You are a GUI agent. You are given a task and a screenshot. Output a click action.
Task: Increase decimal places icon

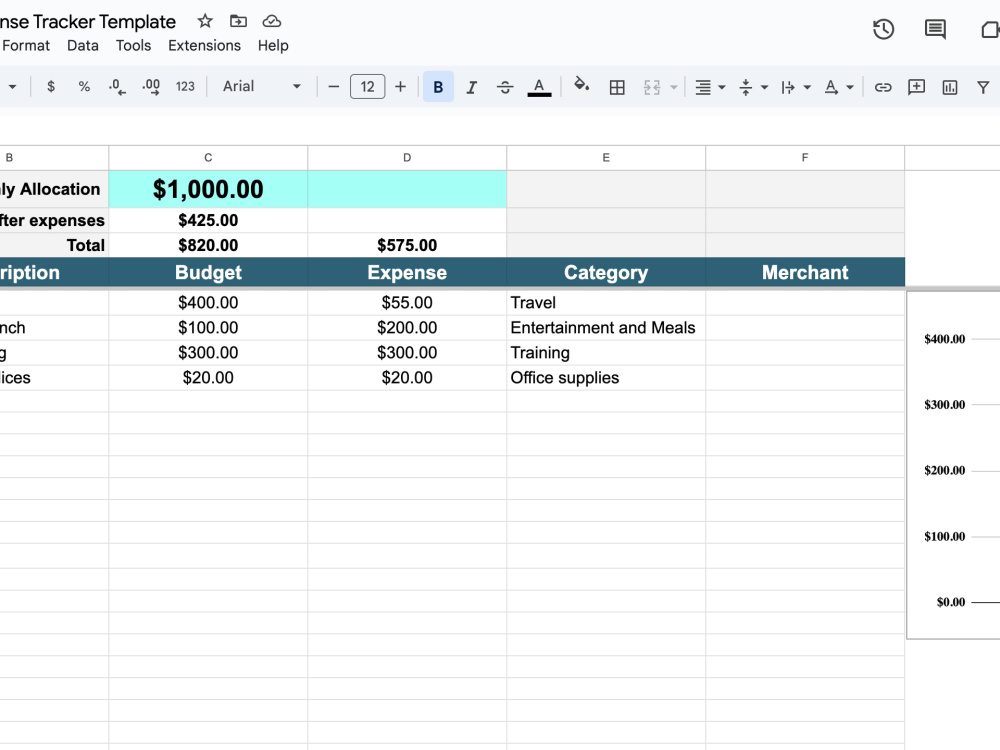click(151, 86)
